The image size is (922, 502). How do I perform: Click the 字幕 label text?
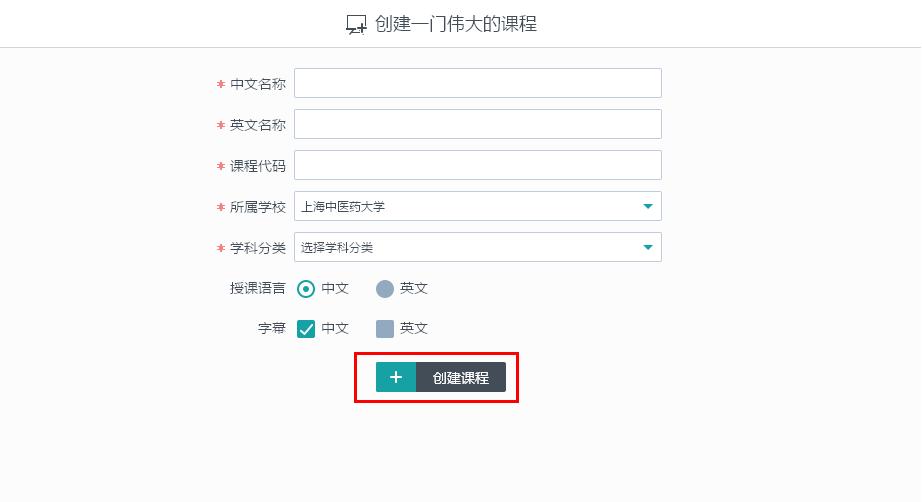click(272, 328)
